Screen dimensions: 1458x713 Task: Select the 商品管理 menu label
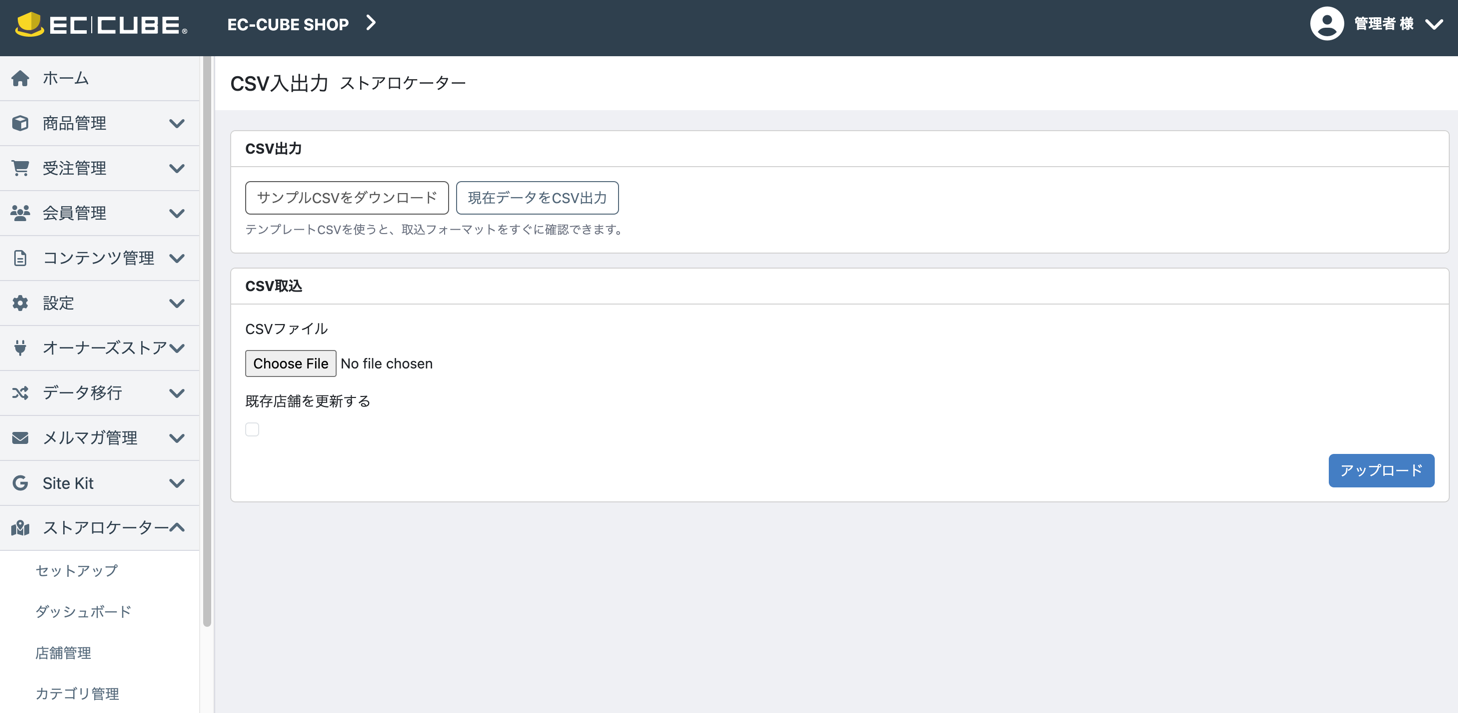point(74,123)
